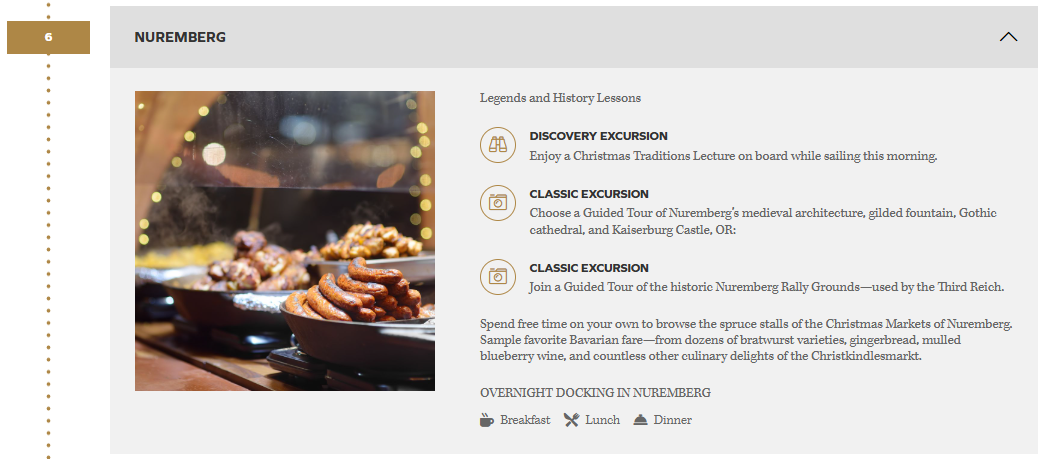Click the NUREMBERG section title
Screen dimensions: 1041x459
180,37
